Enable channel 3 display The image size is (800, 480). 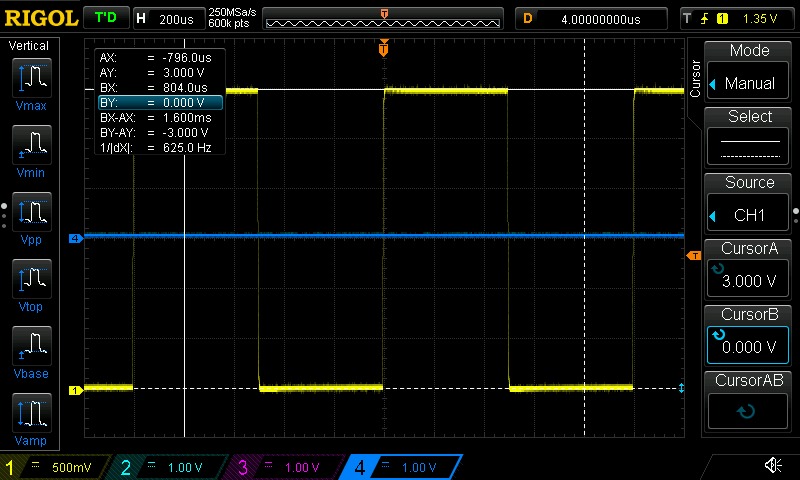coord(287,467)
